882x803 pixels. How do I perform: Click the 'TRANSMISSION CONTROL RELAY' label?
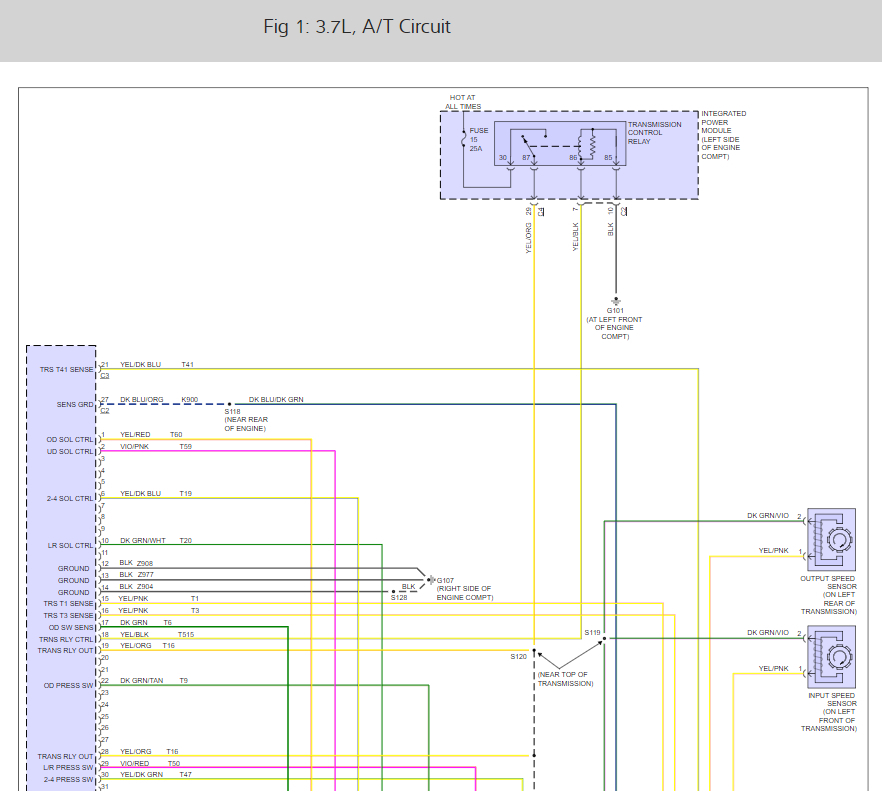tap(654, 133)
